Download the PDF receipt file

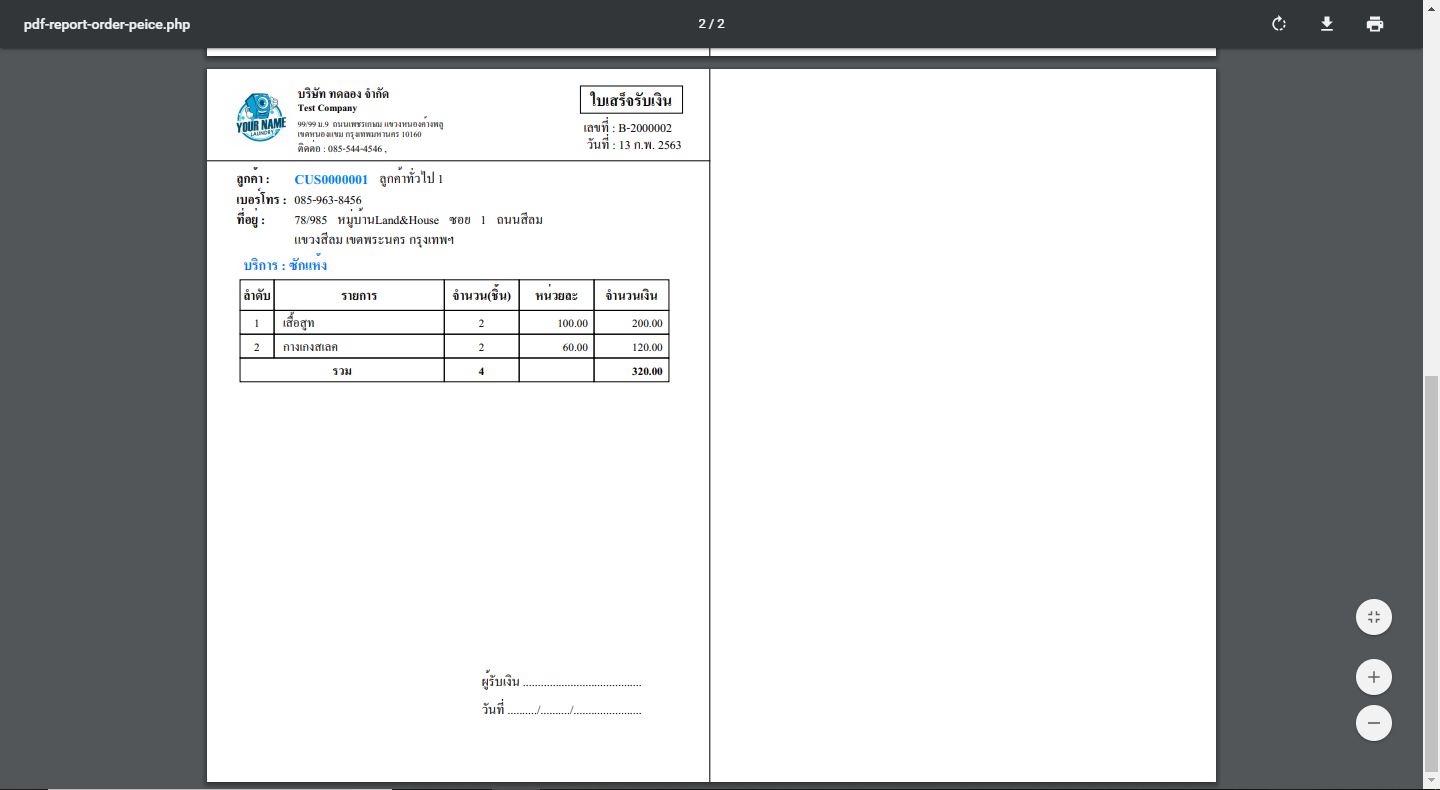tap(1327, 24)
